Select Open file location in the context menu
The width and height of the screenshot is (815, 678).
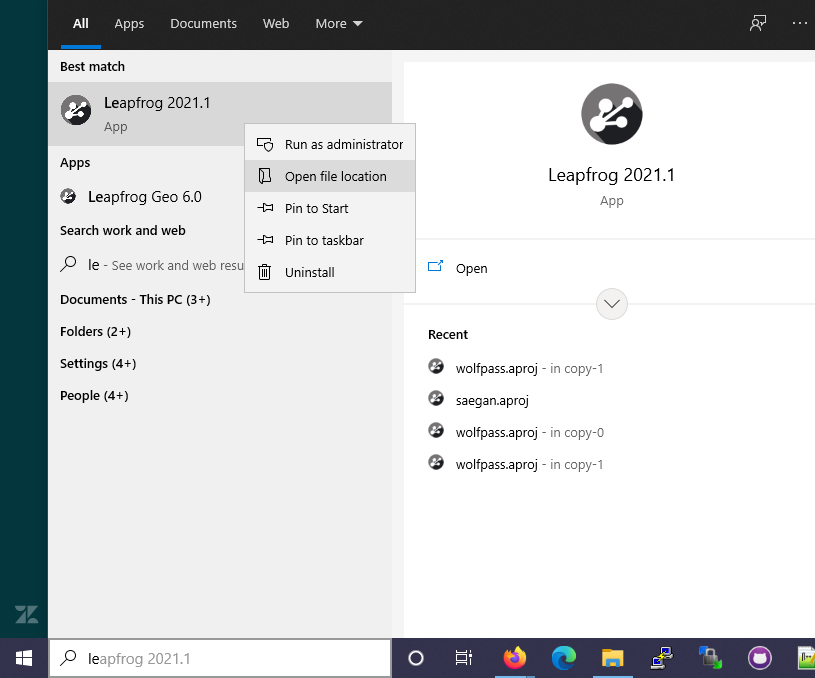point(335,176)
